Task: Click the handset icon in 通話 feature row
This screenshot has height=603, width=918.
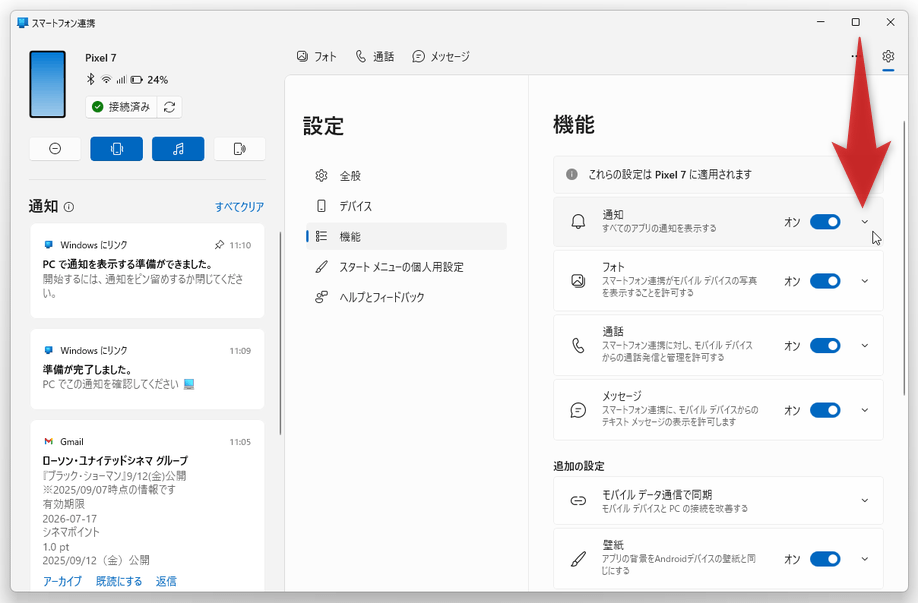Action: (x=578, y=345)
